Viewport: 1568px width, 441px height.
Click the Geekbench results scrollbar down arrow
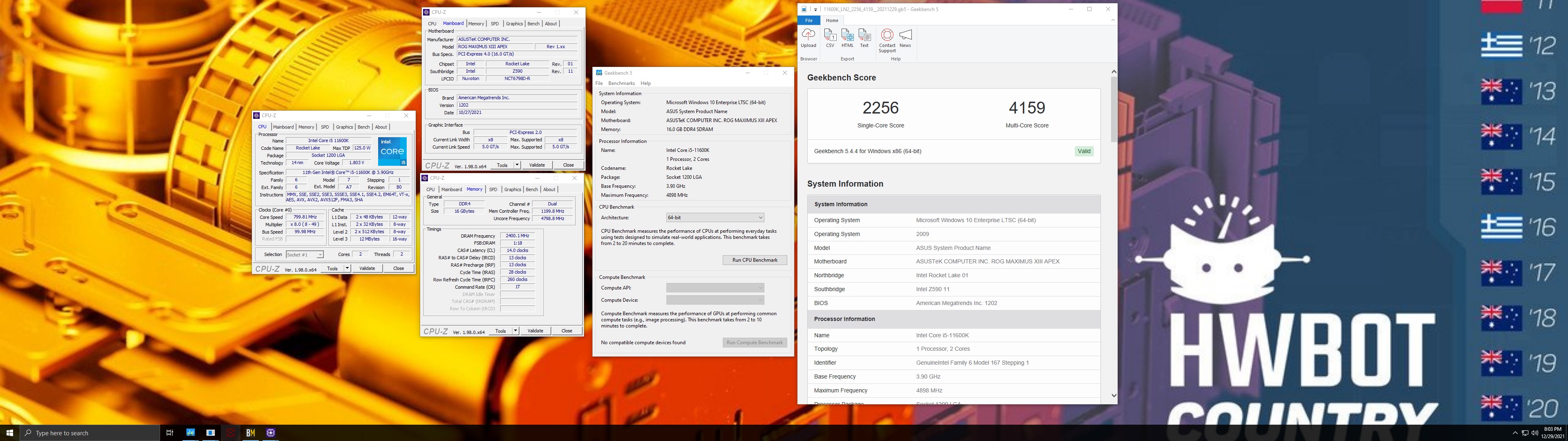click(x=1113, y=395)
